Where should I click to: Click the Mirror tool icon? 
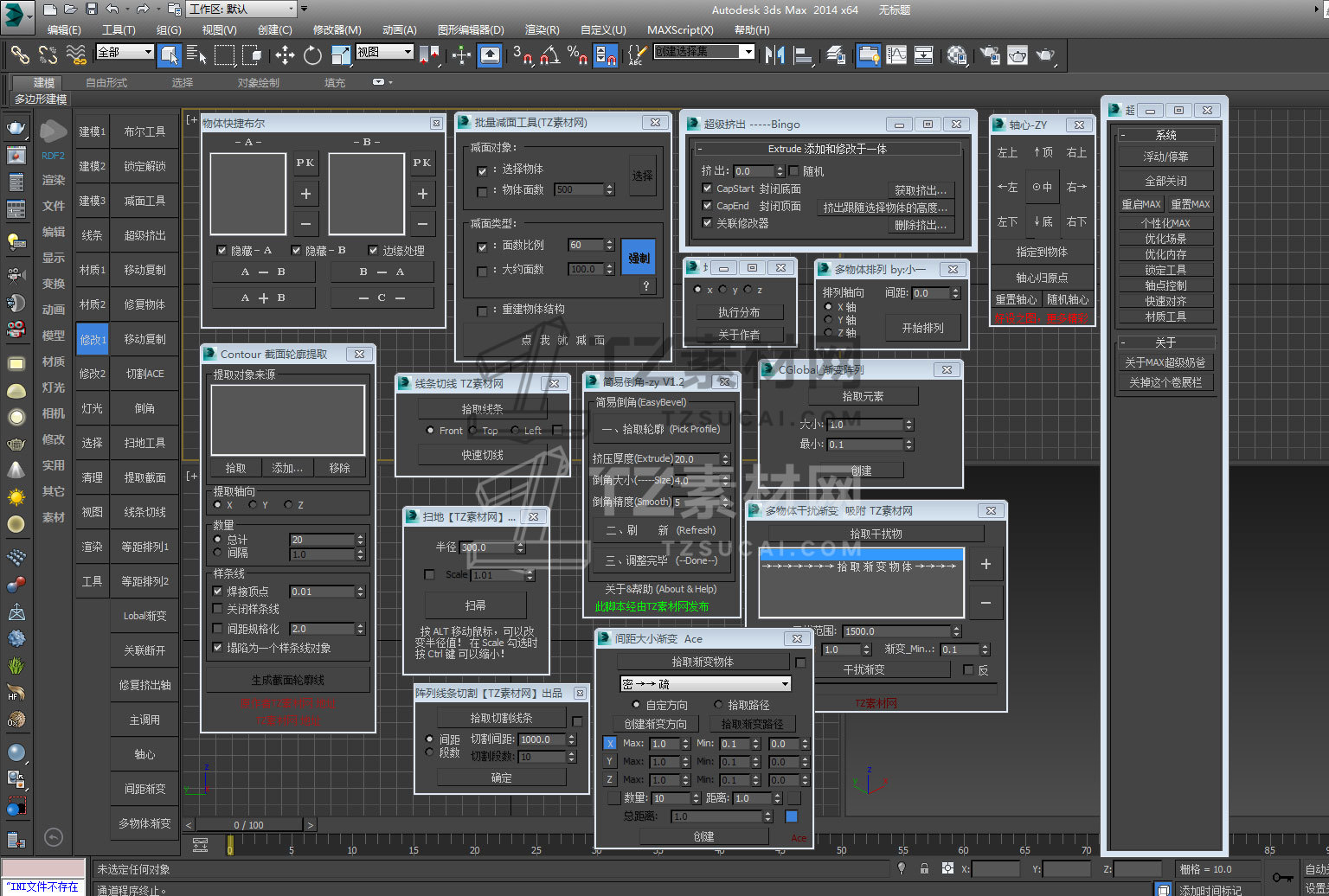776,54
